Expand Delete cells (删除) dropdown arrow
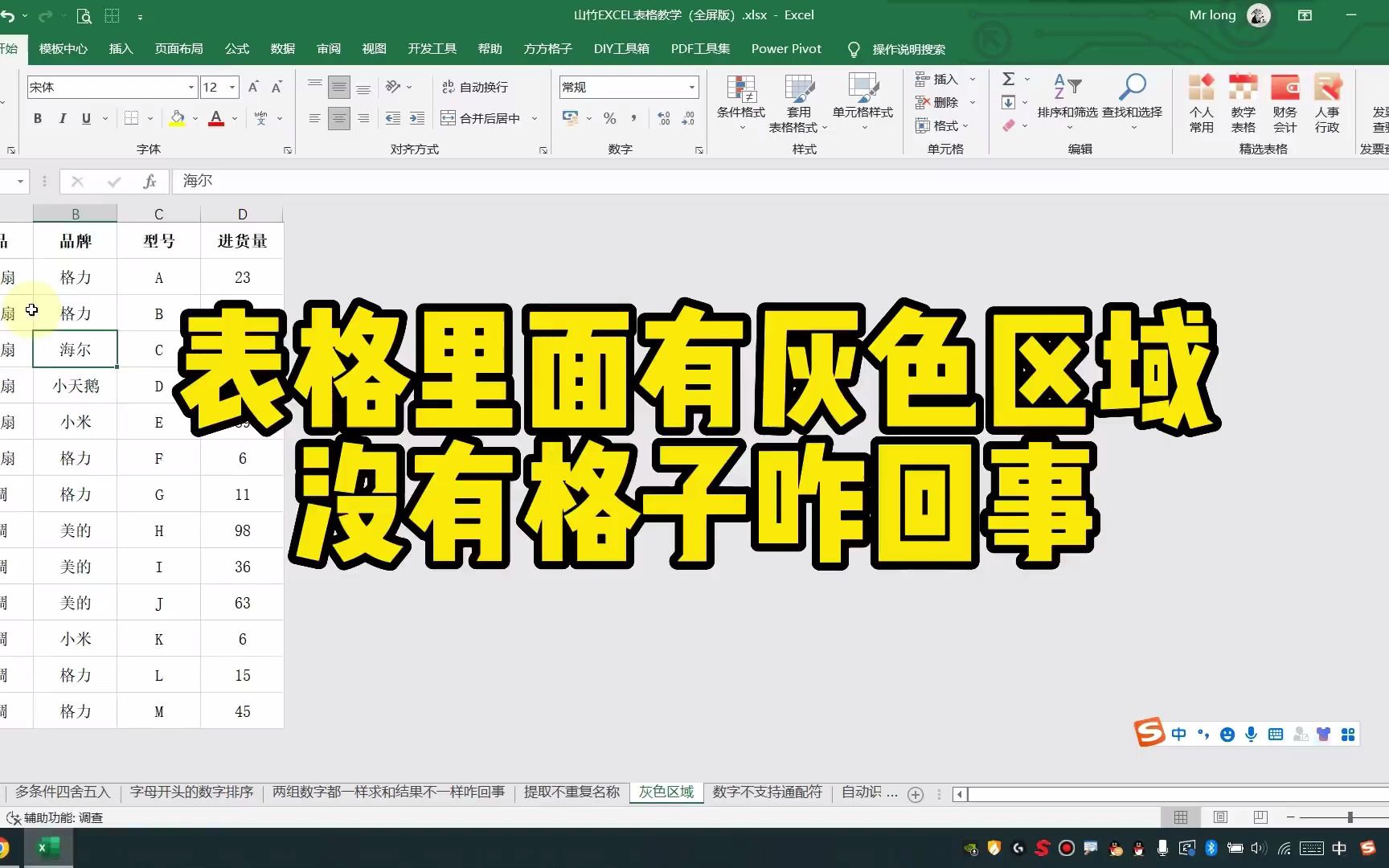 coord(973,102)
